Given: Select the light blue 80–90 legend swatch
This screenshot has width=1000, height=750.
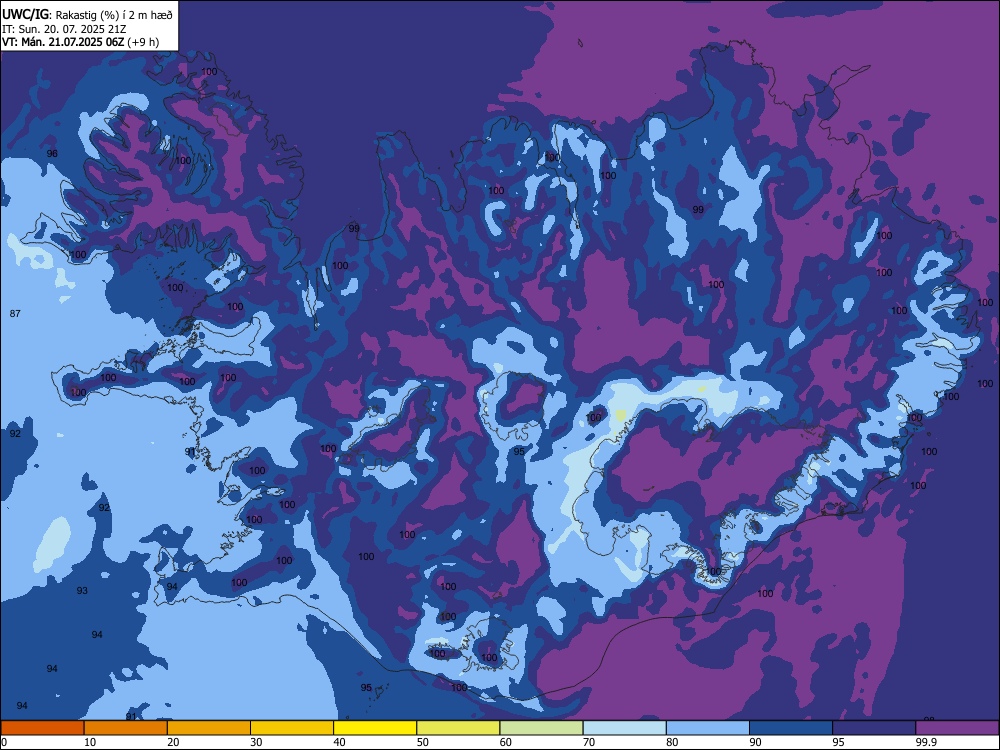Looking at the screenshot, I should [708, 728].
